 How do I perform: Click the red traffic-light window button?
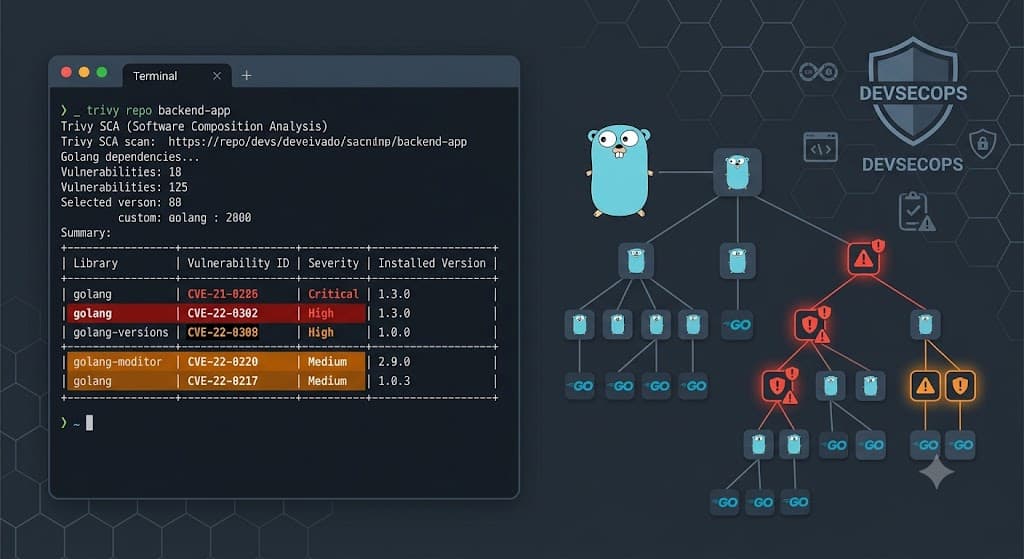[66, 72]
